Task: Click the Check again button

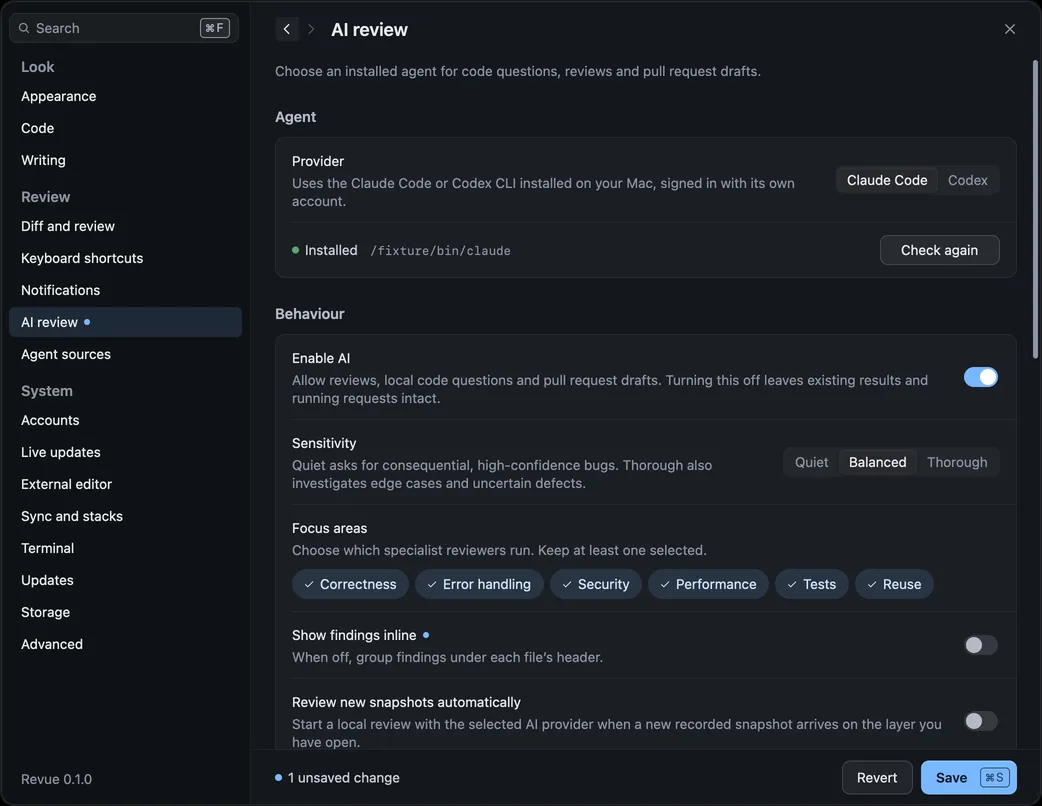Action: tap(939, 250)
